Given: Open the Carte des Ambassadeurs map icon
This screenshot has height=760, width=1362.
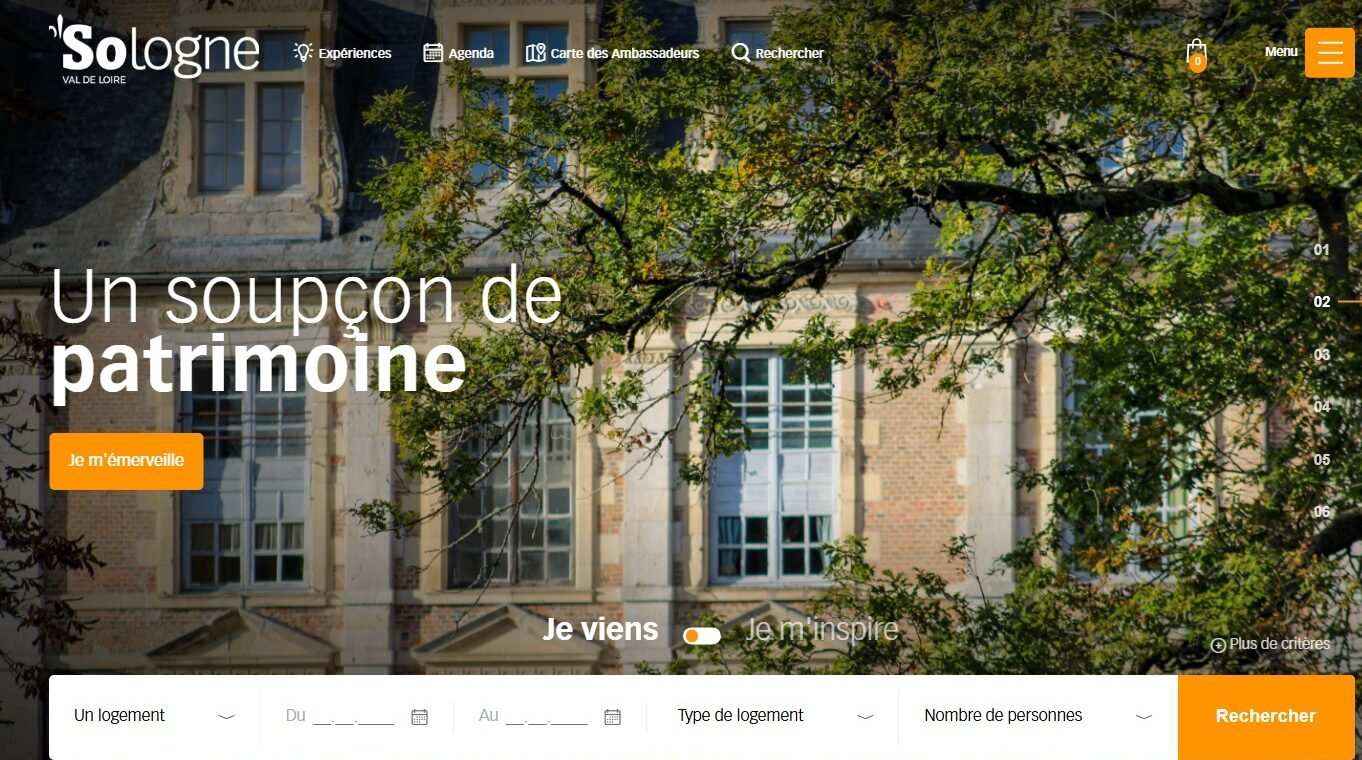Looking at the screenshot, I should (535, 53).
